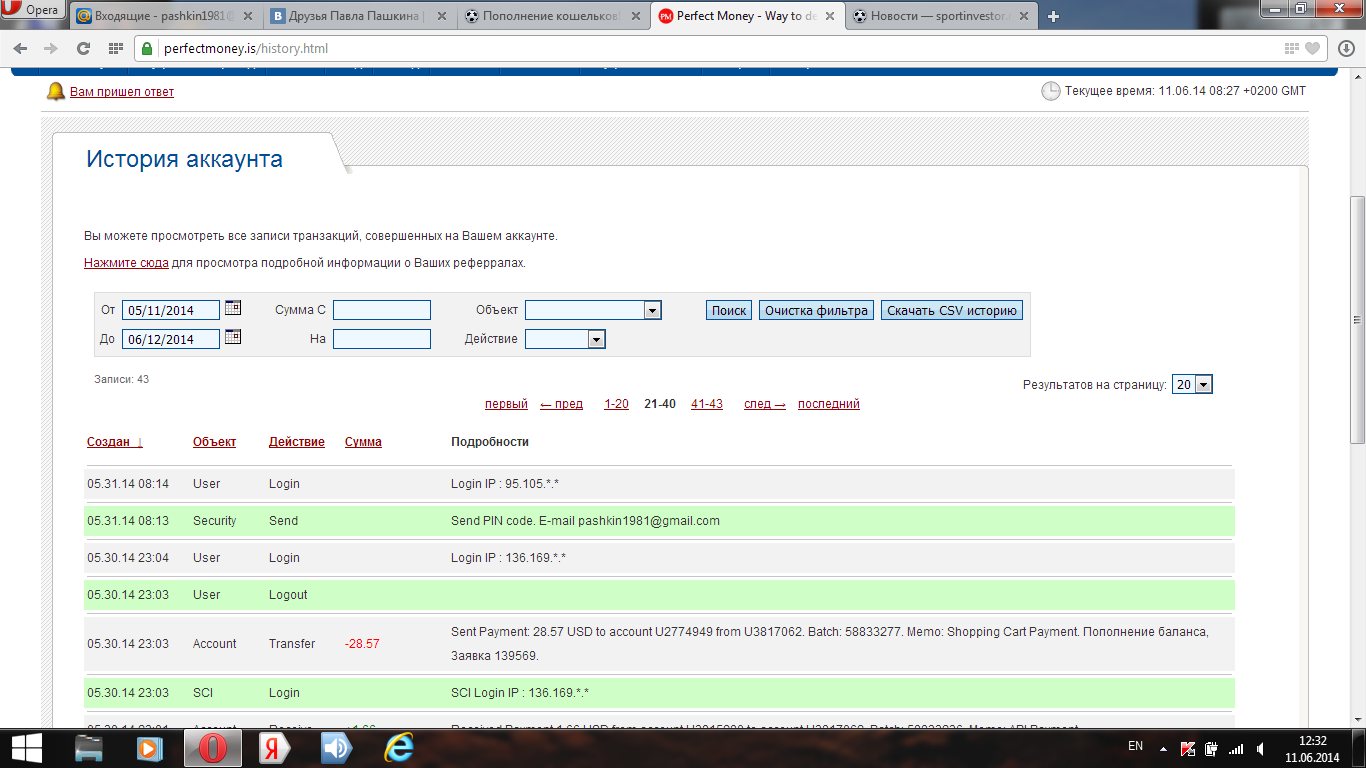This screenshot has width=1366, height=768.
Task: Switch to Пополнение кошельков tab
Action: pos(553,16)
